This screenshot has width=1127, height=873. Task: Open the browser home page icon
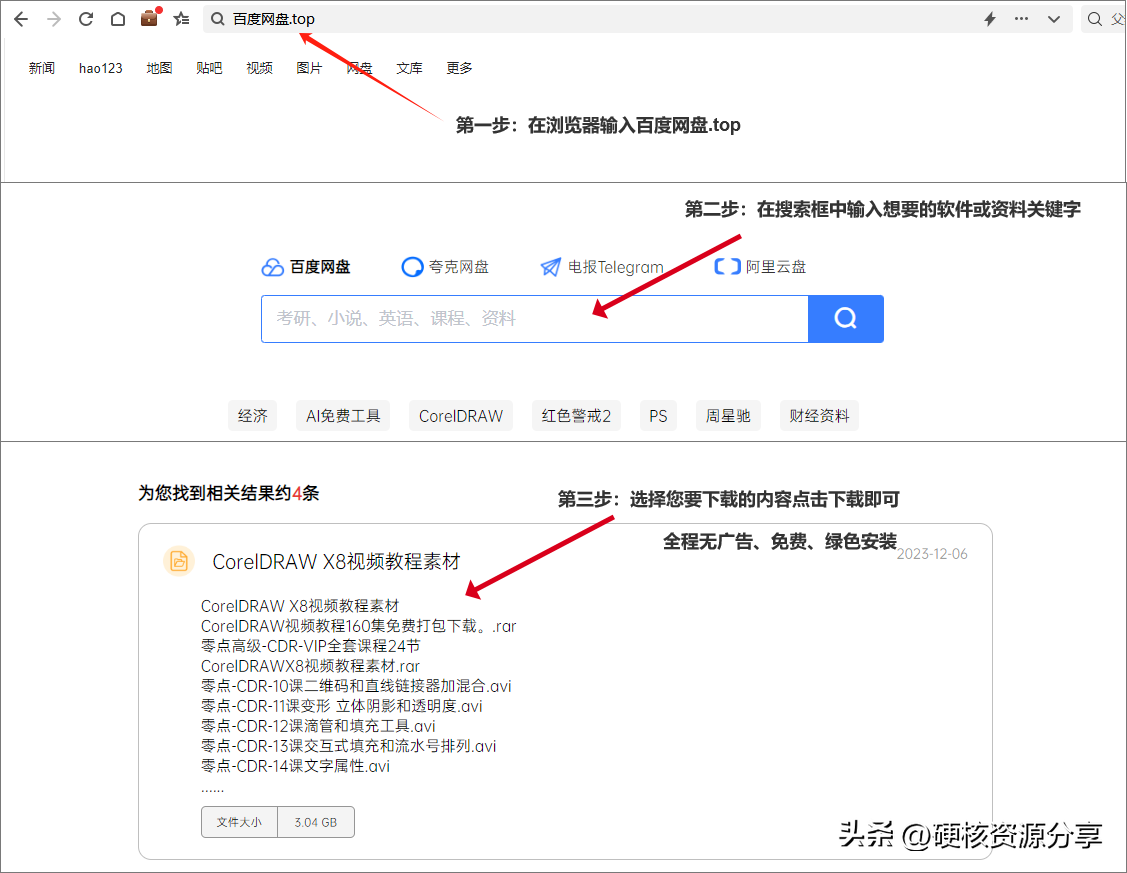(x=118, y=19)
